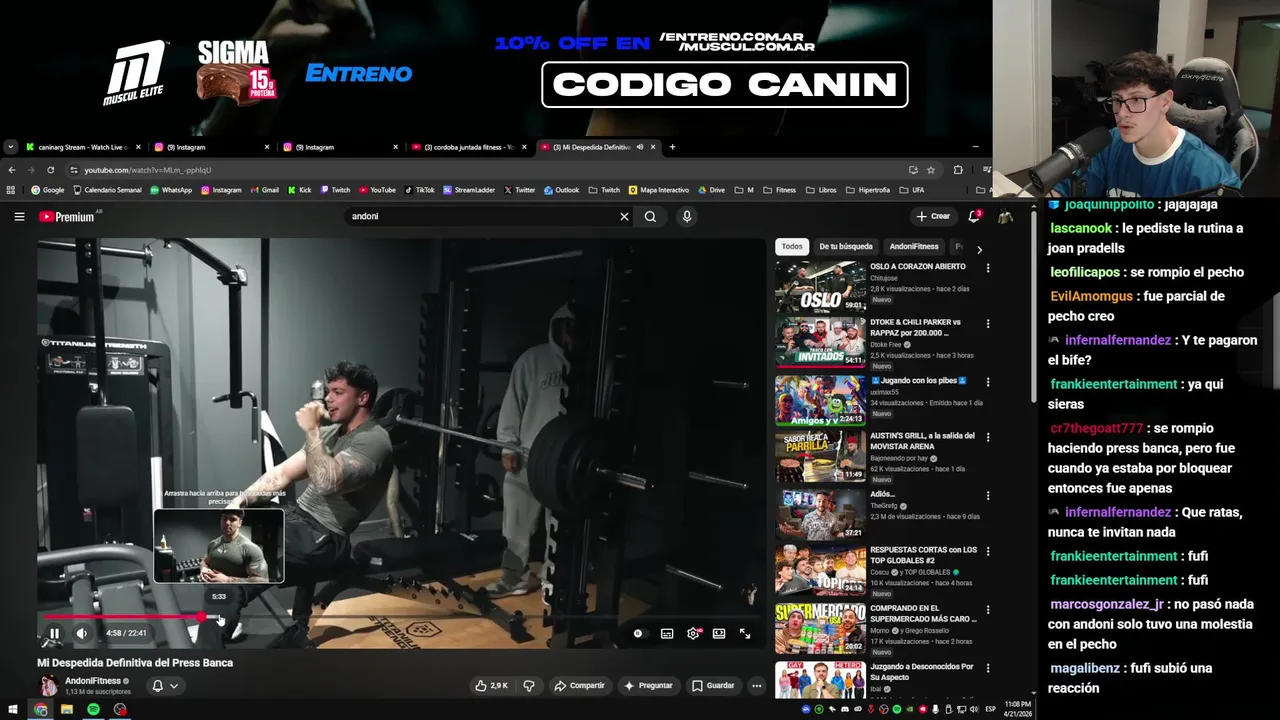This screenshot has width=1280, height=720.
Task: Open YouTube notifications bell
Action: pyautogui.click(x=974, y=216)
